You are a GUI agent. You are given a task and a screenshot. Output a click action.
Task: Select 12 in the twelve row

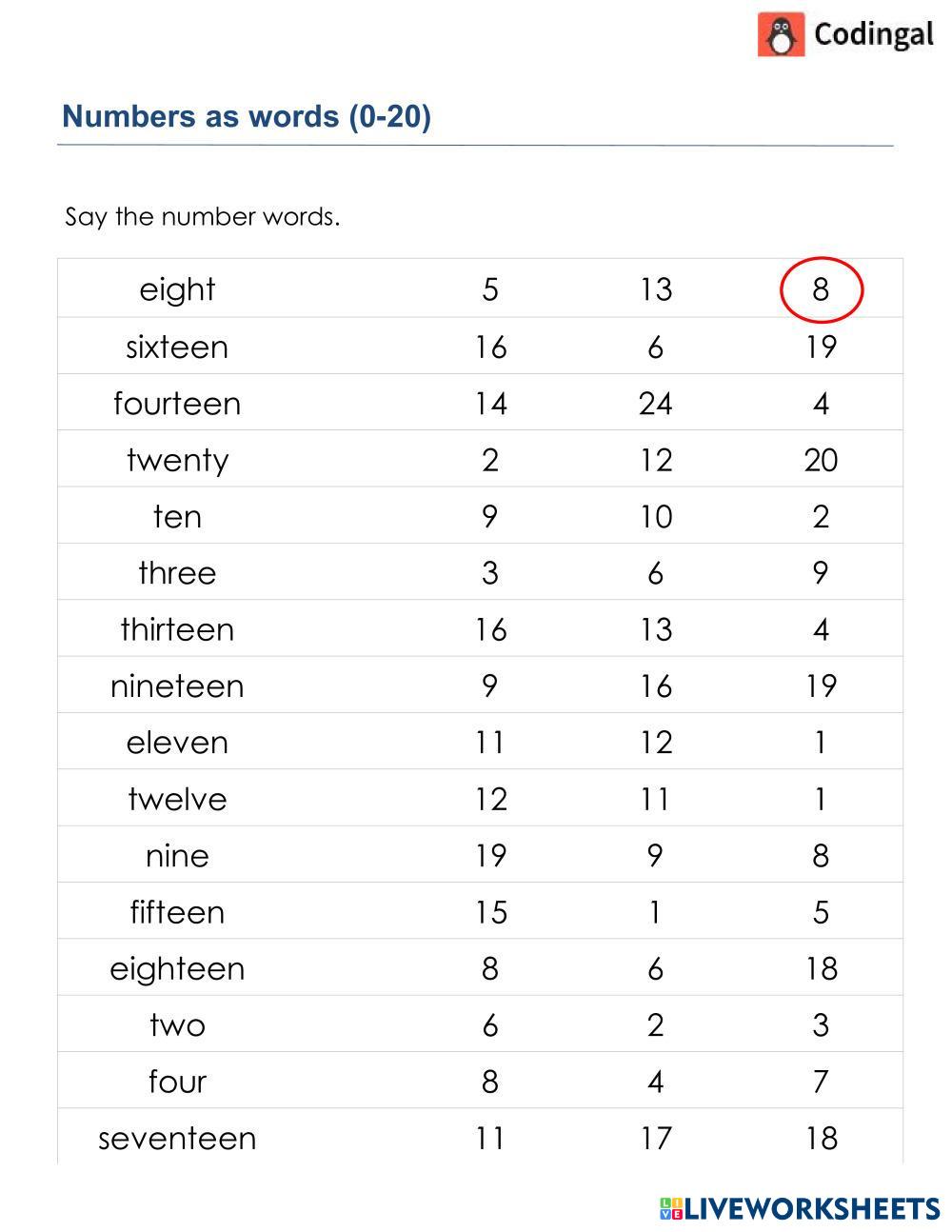[490, 799]
